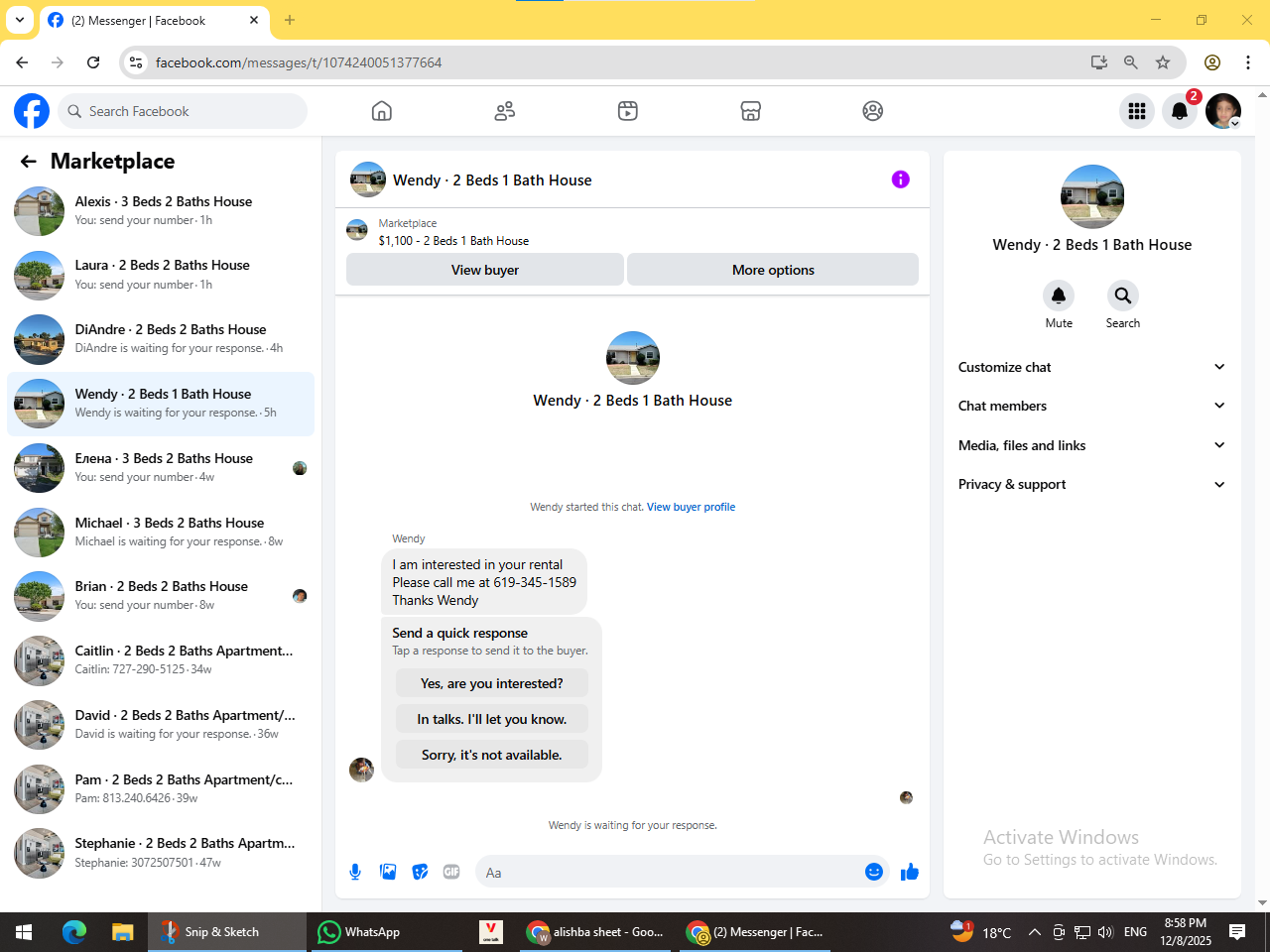Open the Notifications bell icon
This screenshot has height=952, width=1270.
click(1180, 111)
